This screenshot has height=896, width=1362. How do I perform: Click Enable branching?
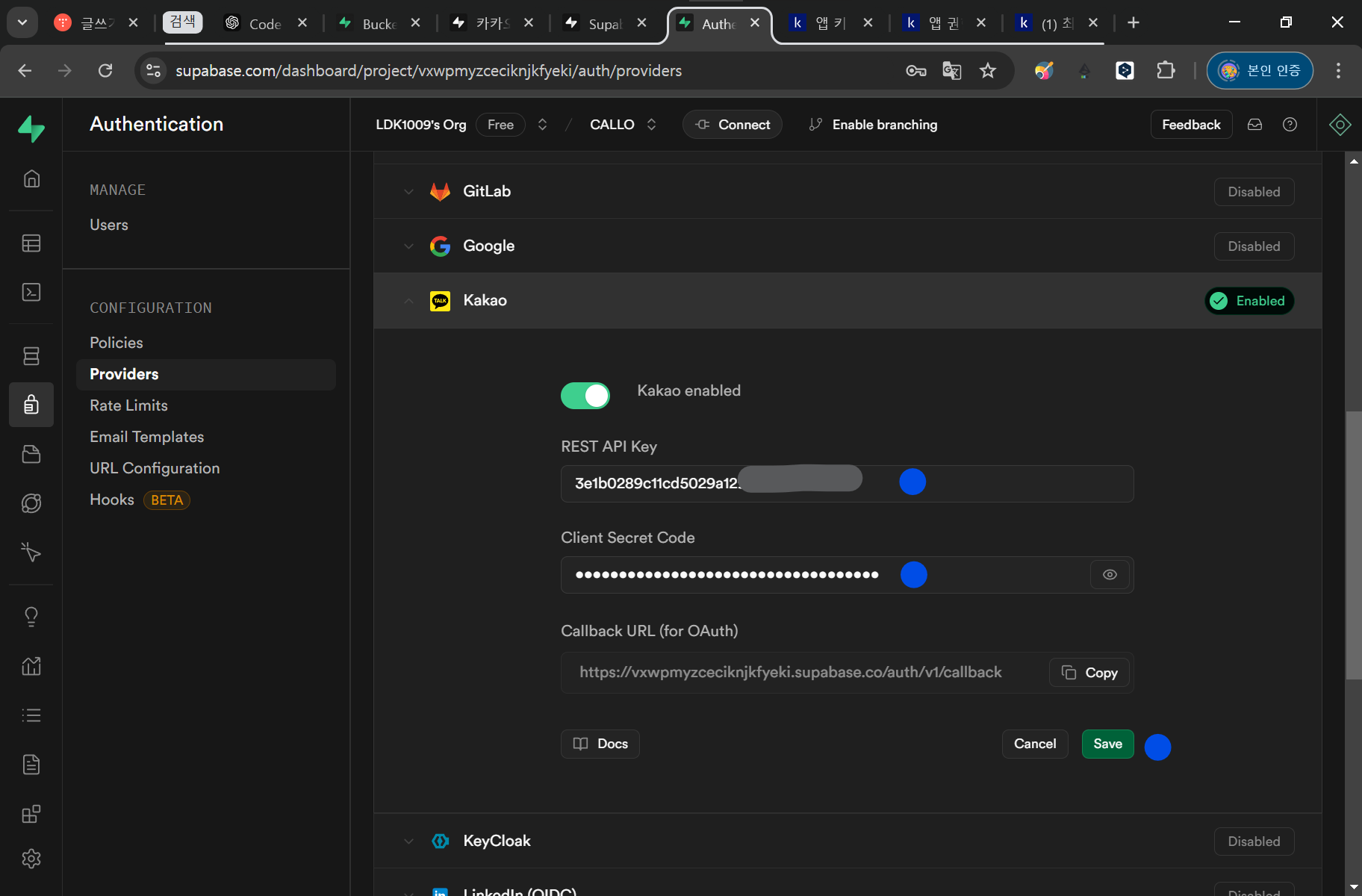(873, 125)
